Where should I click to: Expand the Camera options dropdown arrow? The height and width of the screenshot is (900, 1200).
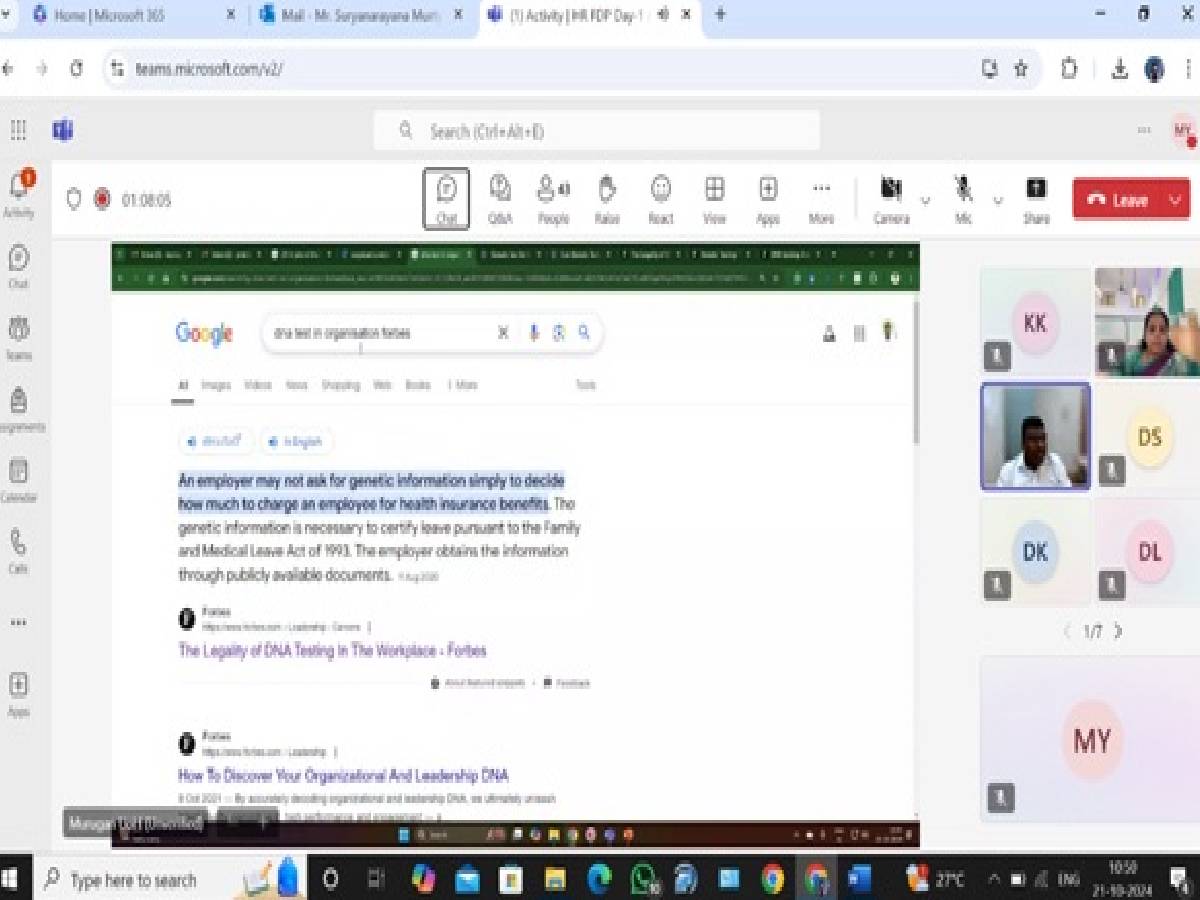coord(926,200)
